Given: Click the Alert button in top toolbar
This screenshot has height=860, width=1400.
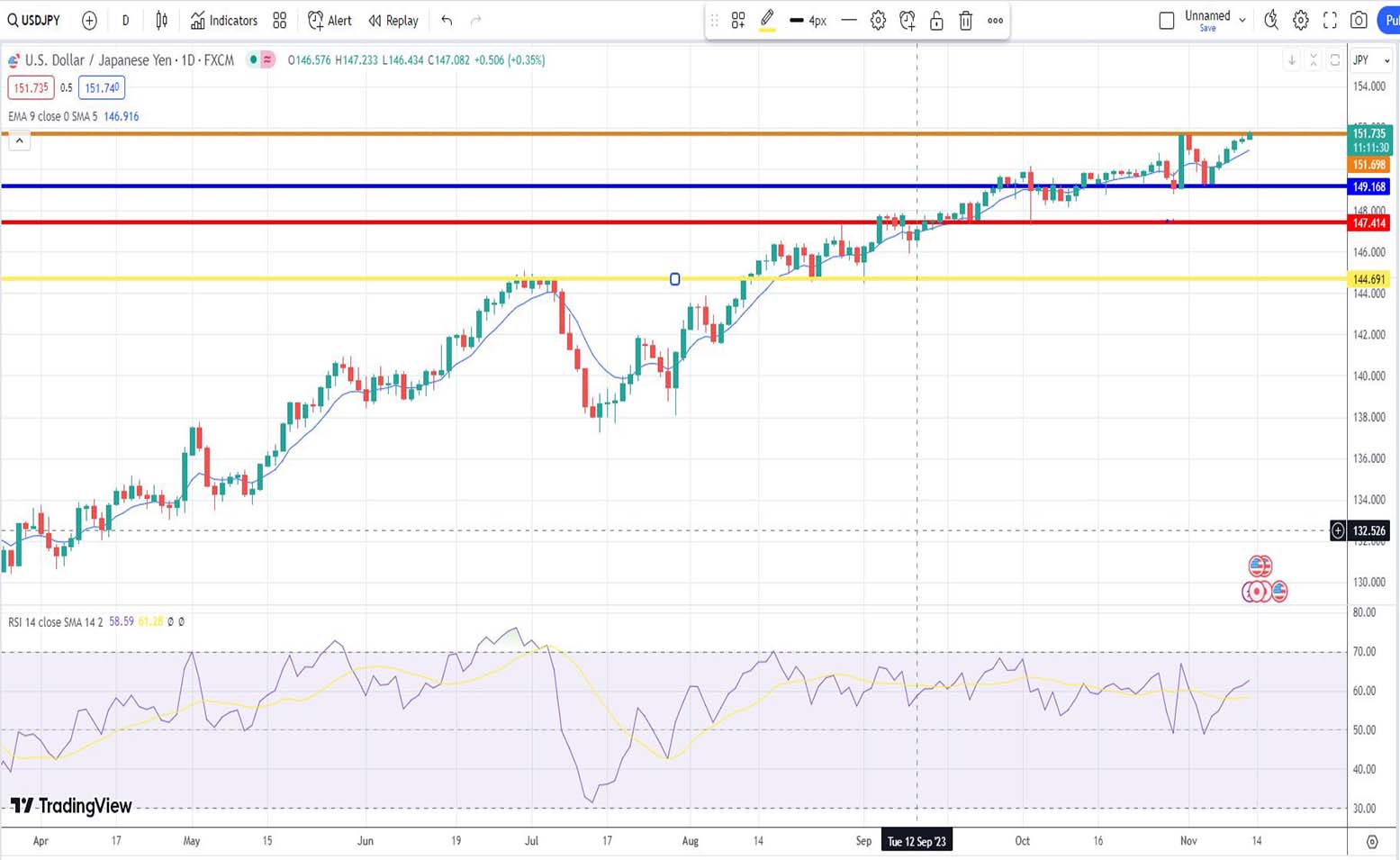Looking at the screenshot, I should 330,20.
